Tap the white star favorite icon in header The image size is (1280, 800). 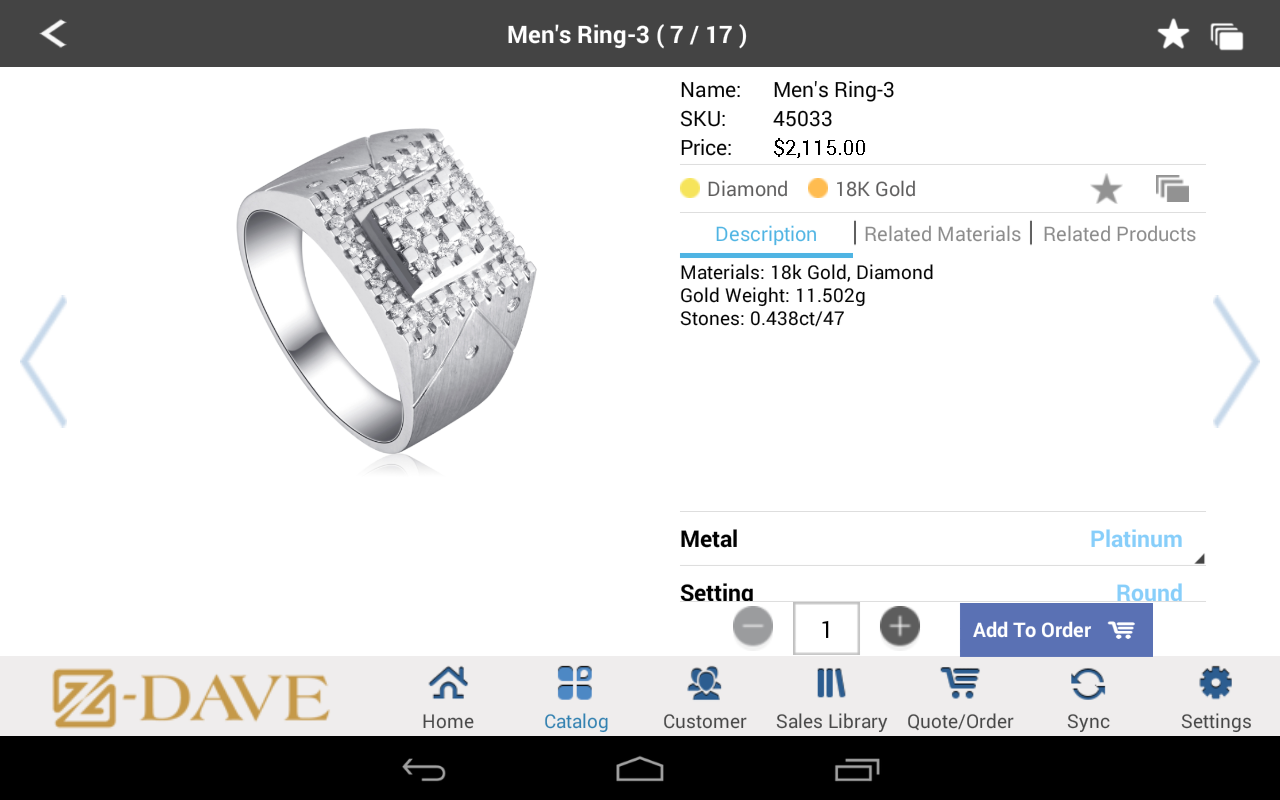pyautogui.click(x=1173, y=35)
